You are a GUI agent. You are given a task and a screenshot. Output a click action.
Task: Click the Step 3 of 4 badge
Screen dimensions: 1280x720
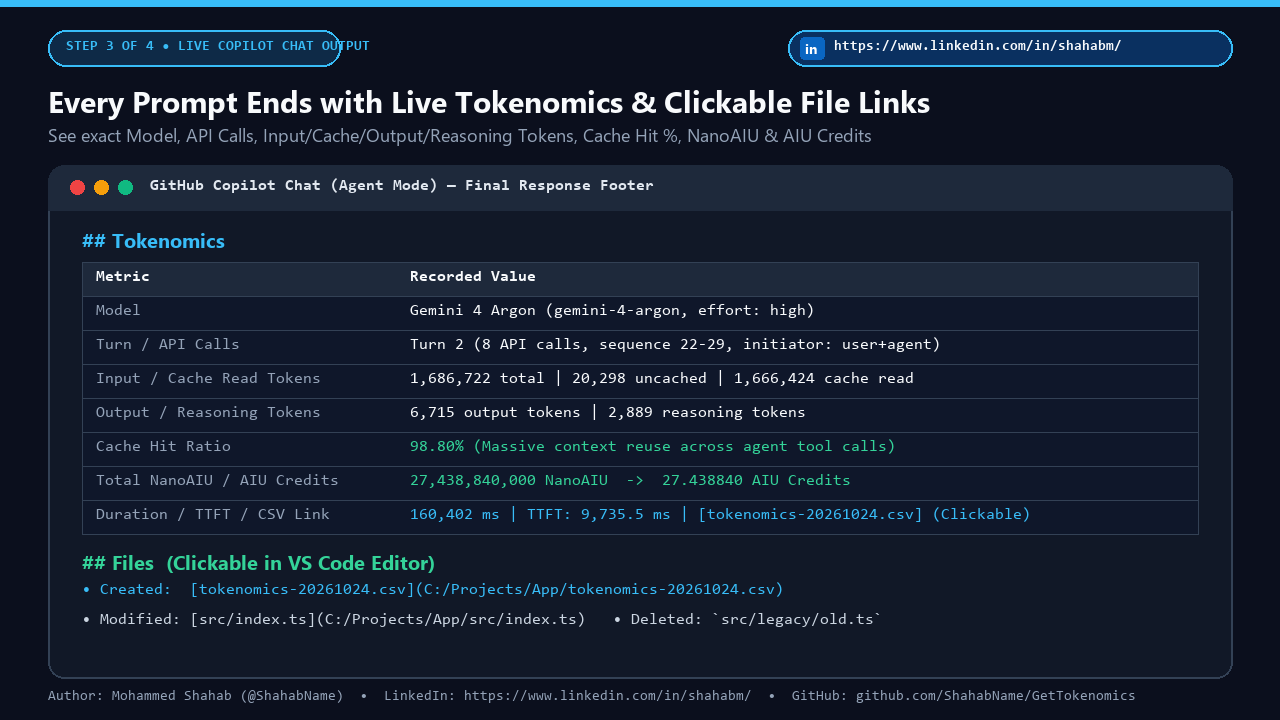[x=194, y=48]
